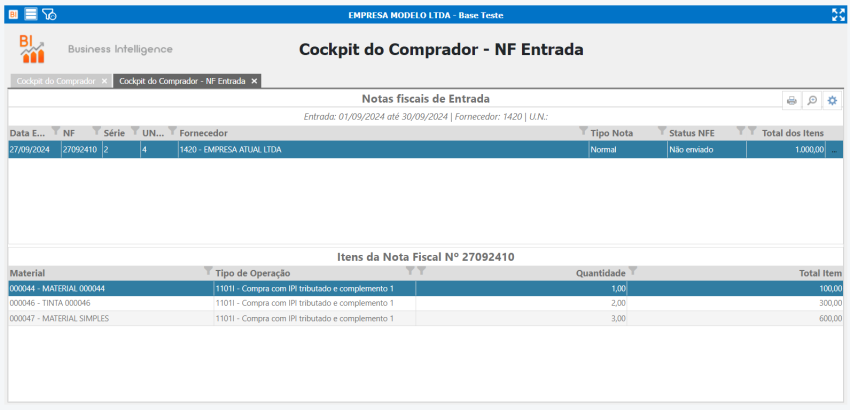Image resolution: width=850 pixels, height=410 pixels.
Task: Select the 27/09/2024 date cell
Action: (x=35, y=150)
